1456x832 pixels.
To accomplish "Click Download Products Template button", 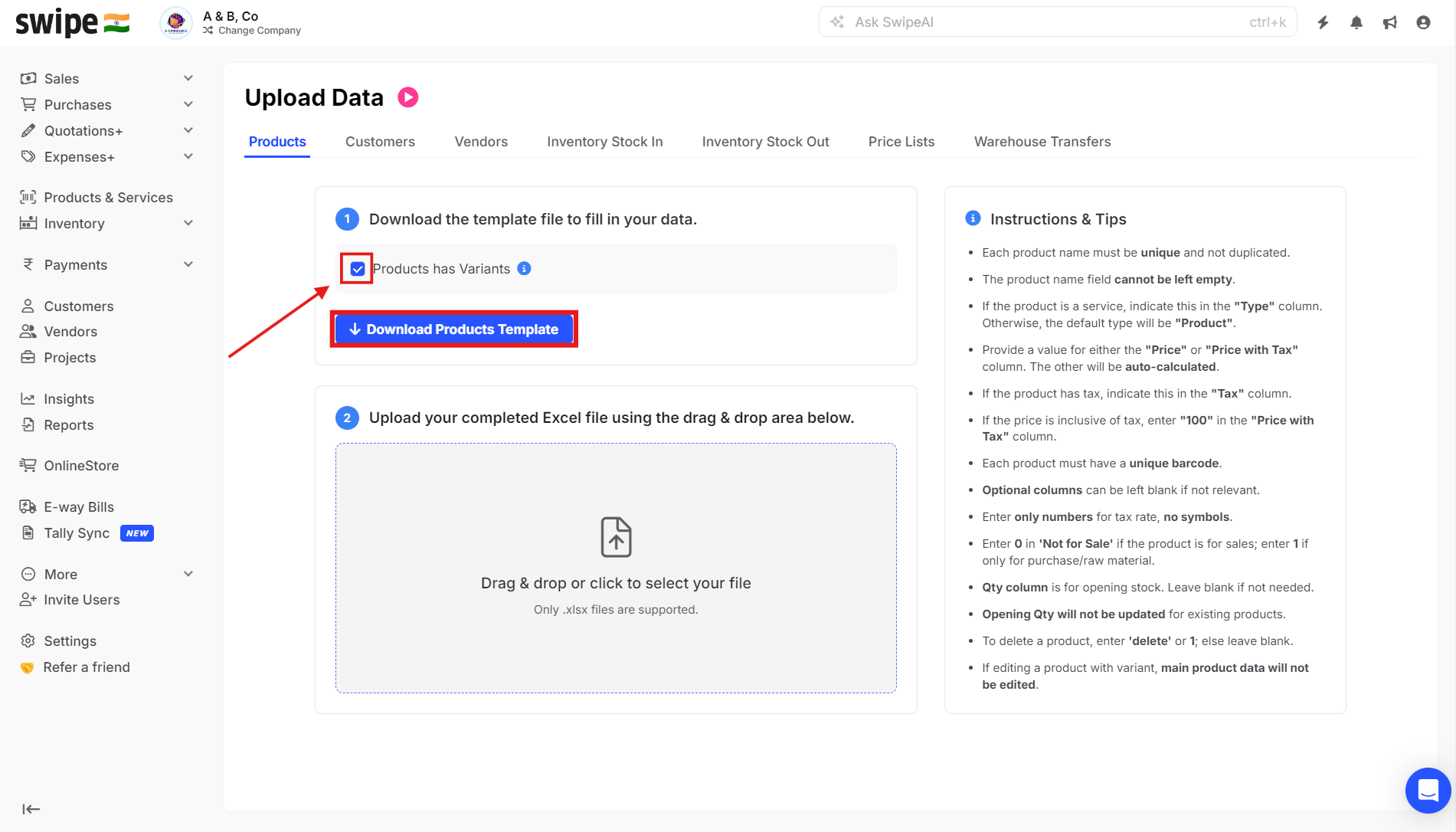I will [x=454, y=329].
